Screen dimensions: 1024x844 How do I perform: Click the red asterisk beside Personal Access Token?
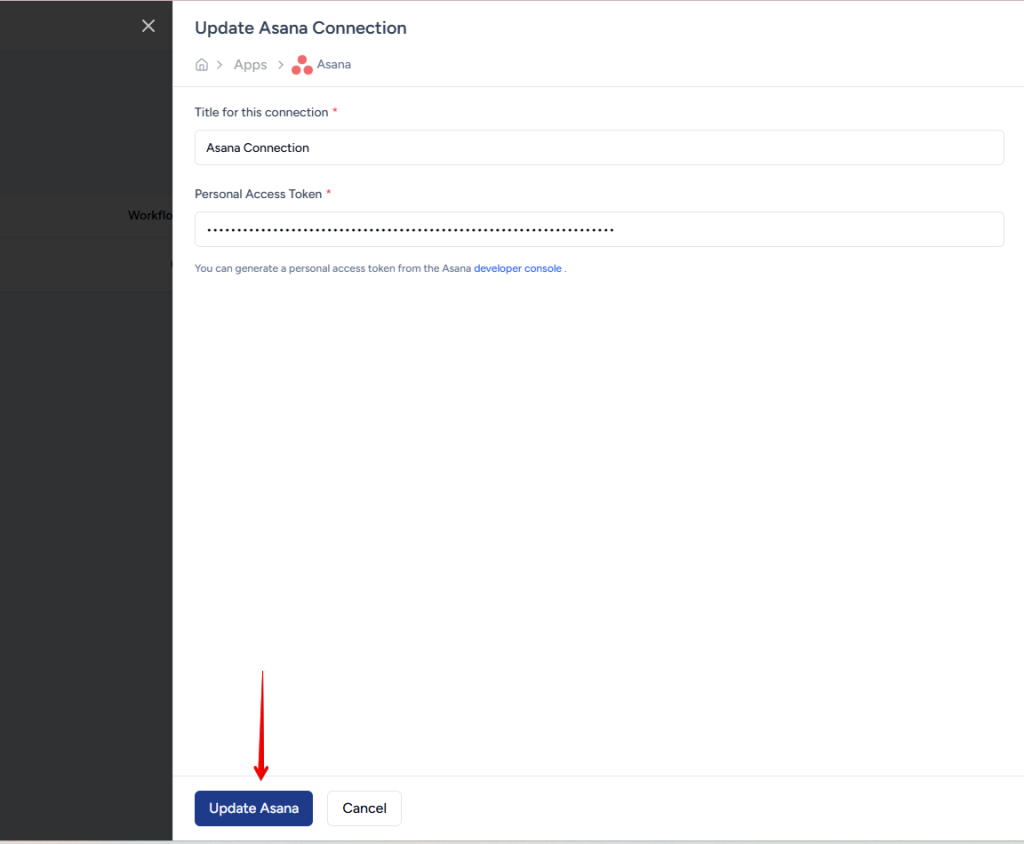click(x=329, y=193)
